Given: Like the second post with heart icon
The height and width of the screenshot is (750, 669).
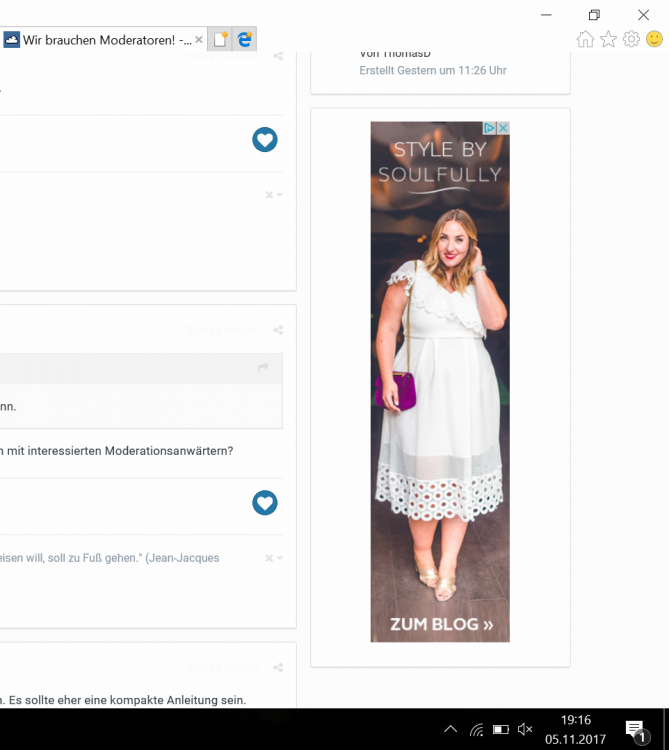Looking at the screenshot, I should point(264,503).
